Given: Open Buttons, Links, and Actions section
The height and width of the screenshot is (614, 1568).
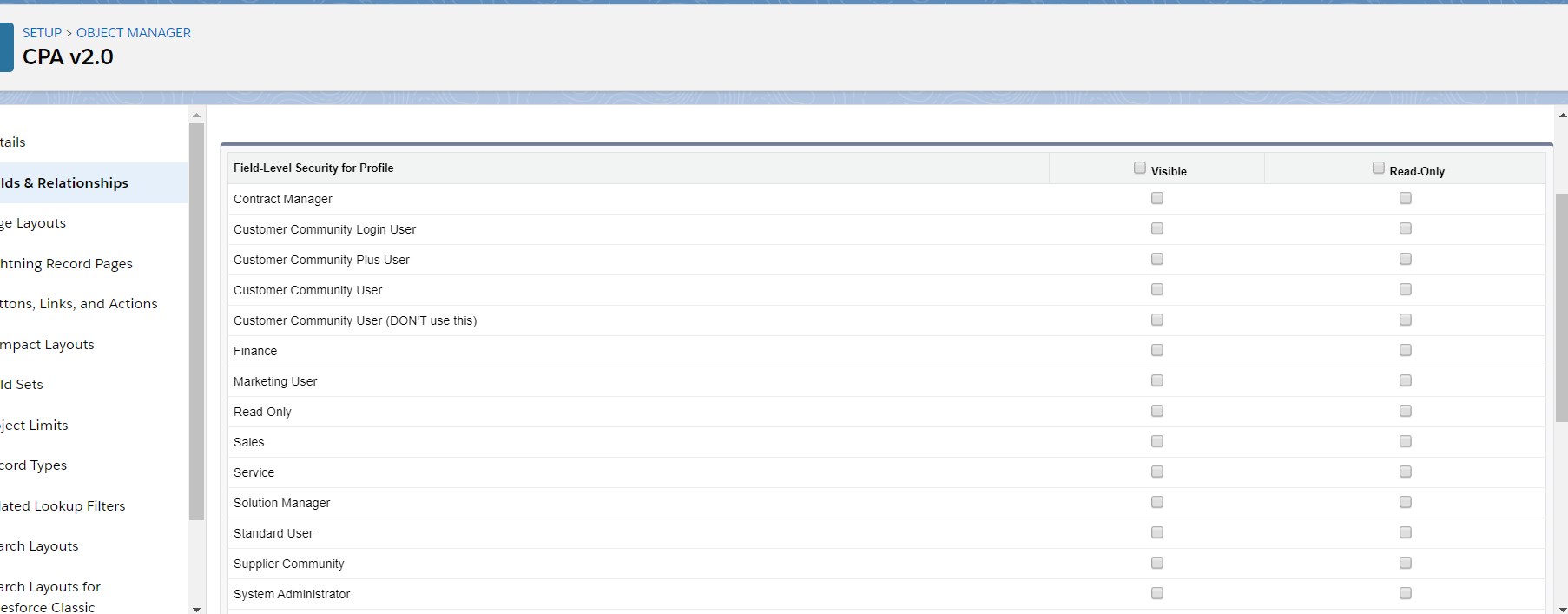Looking at the screenshot, I should [79, 304].
